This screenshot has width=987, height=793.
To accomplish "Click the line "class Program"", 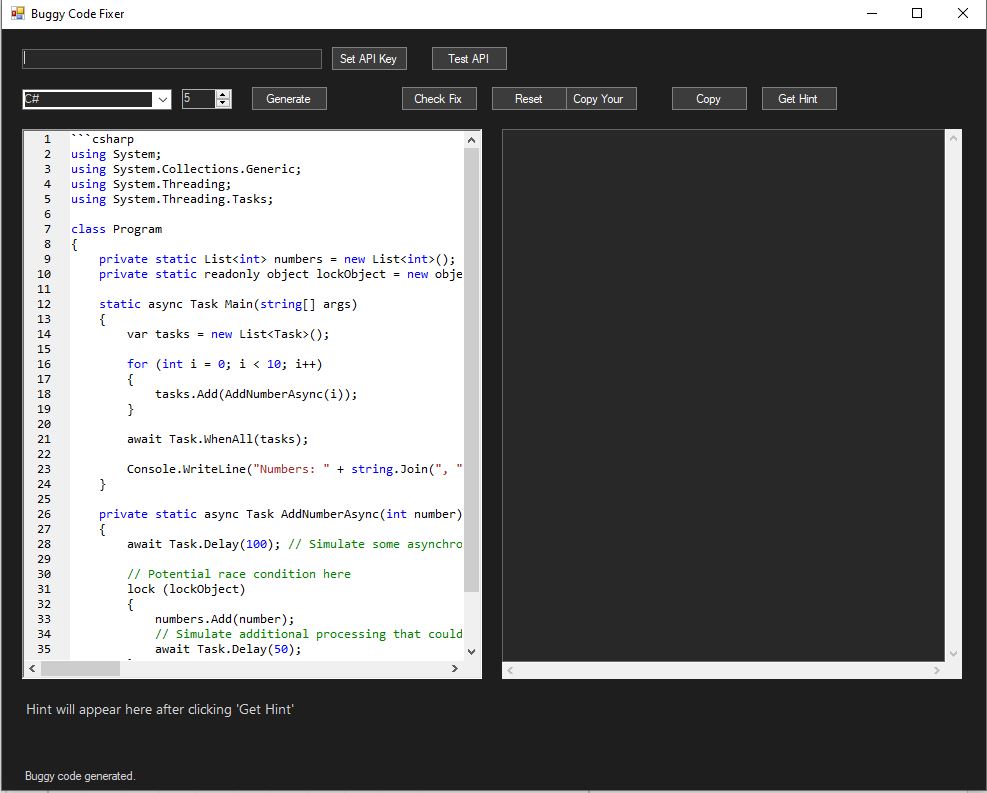I will point(116,229).
